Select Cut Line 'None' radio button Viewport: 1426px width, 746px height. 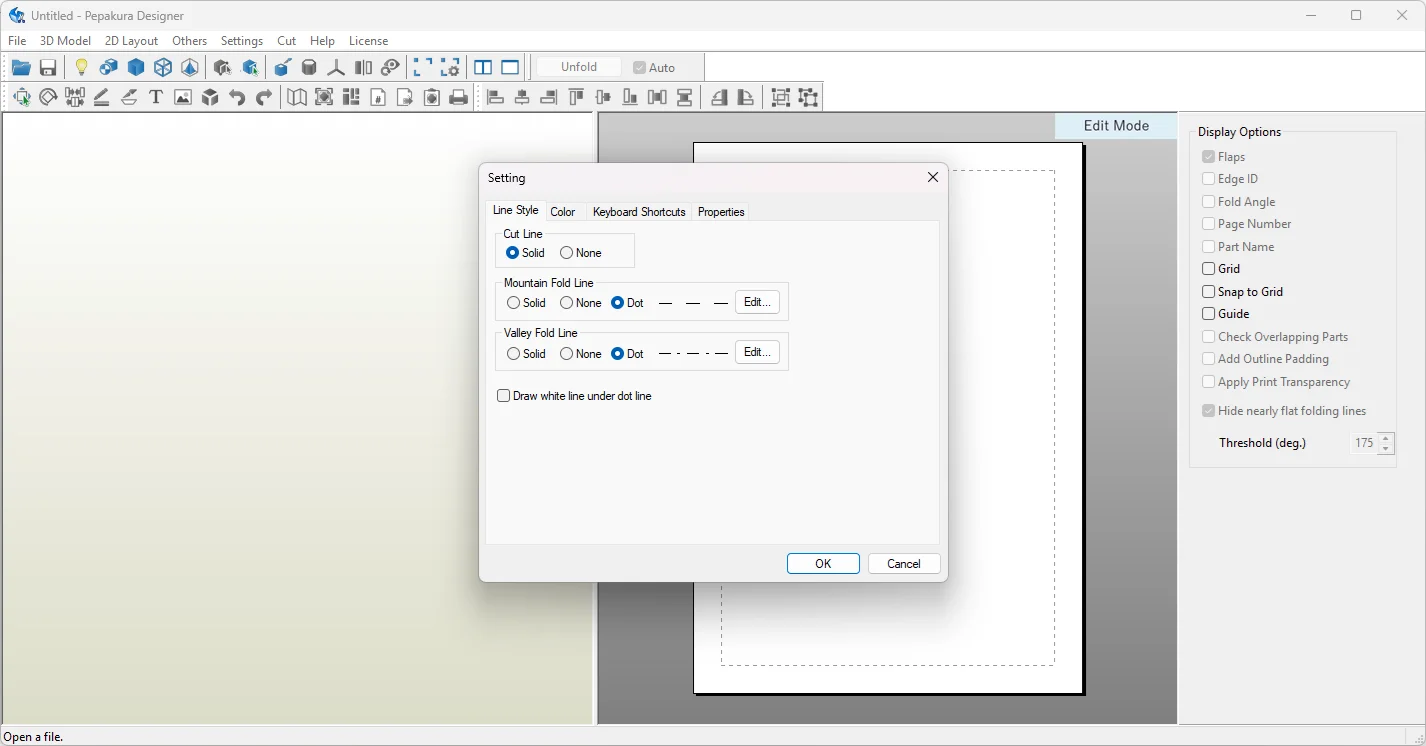[x=581, y=253]
